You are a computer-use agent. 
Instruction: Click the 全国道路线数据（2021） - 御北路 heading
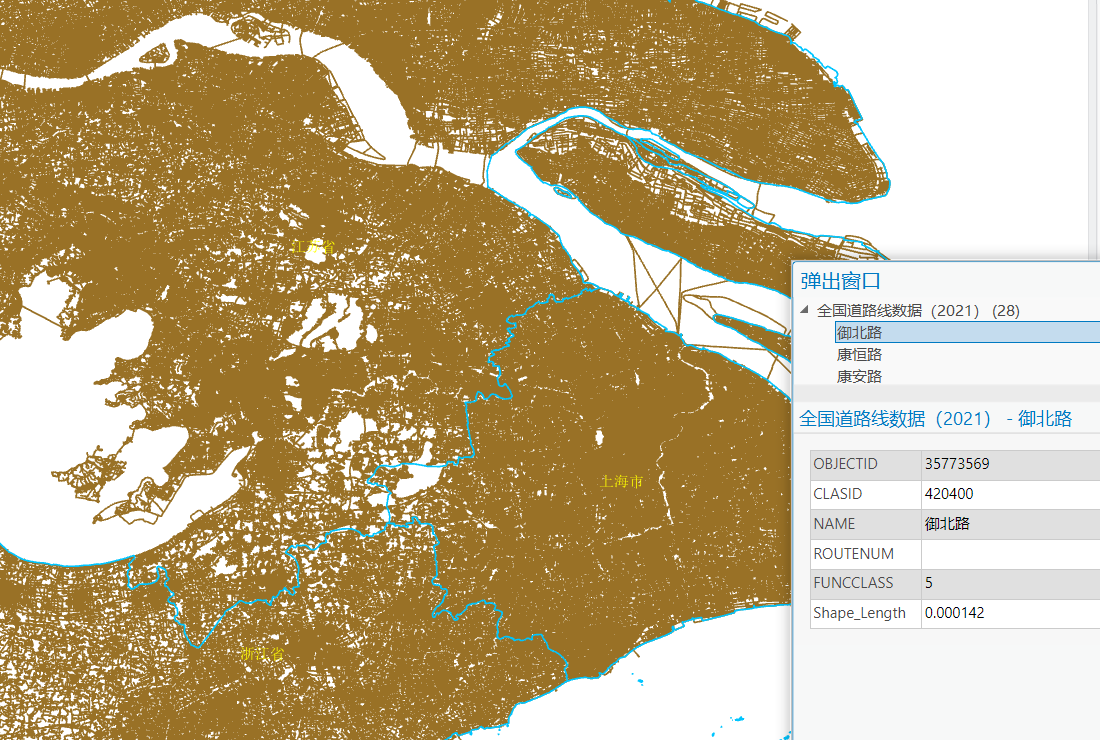coord(935,419)
